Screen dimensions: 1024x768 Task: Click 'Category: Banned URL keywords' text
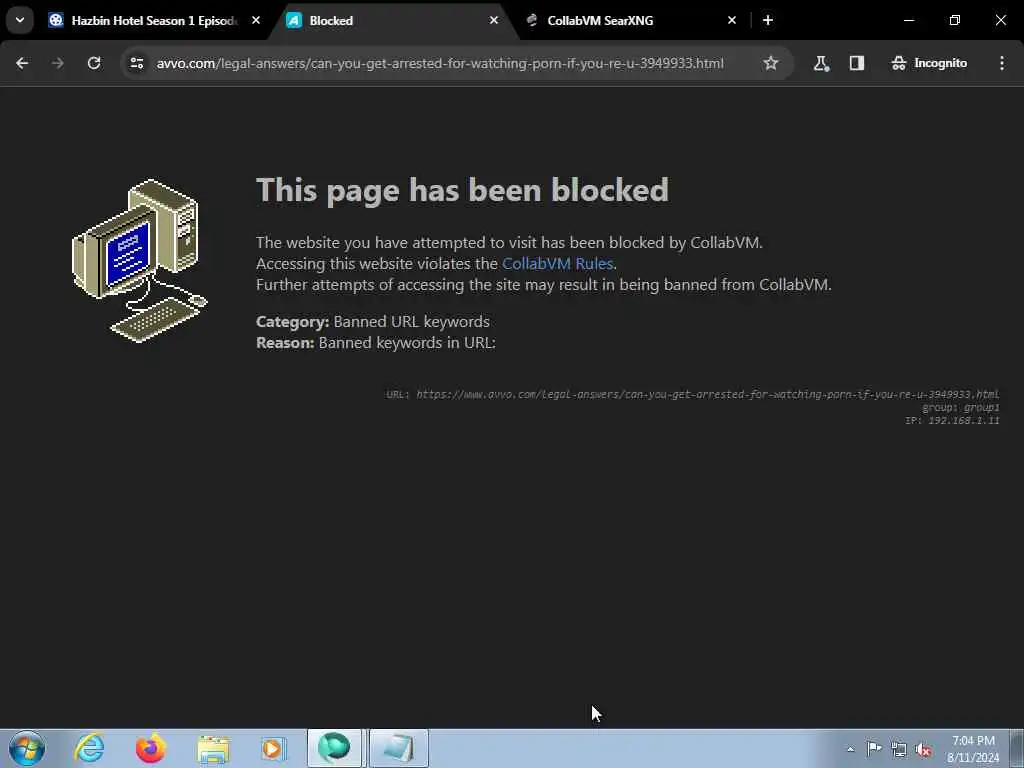click(x=373, y=321)
